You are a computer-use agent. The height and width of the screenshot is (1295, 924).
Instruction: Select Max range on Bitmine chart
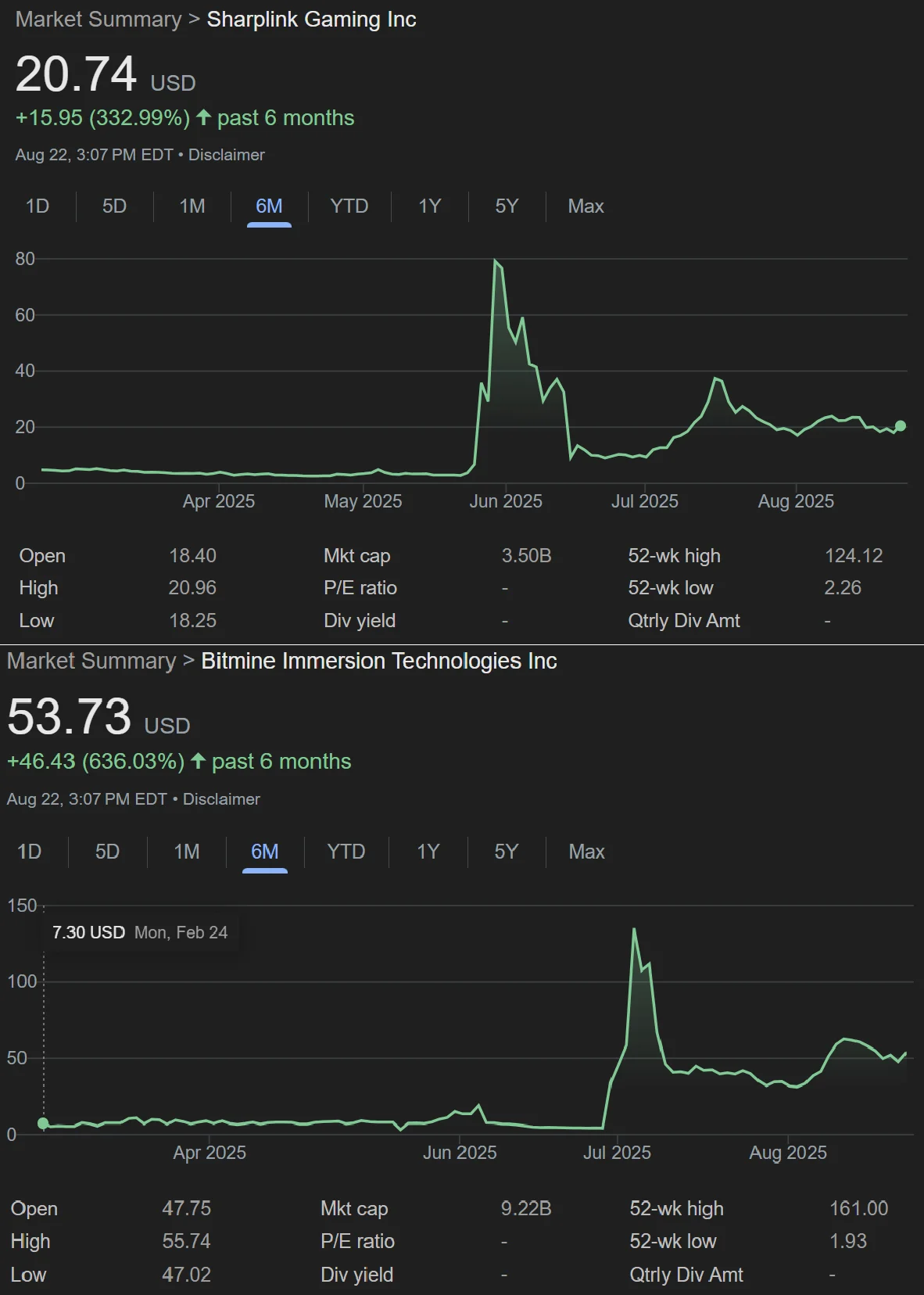pyautogui.click(x=586, y=851)
